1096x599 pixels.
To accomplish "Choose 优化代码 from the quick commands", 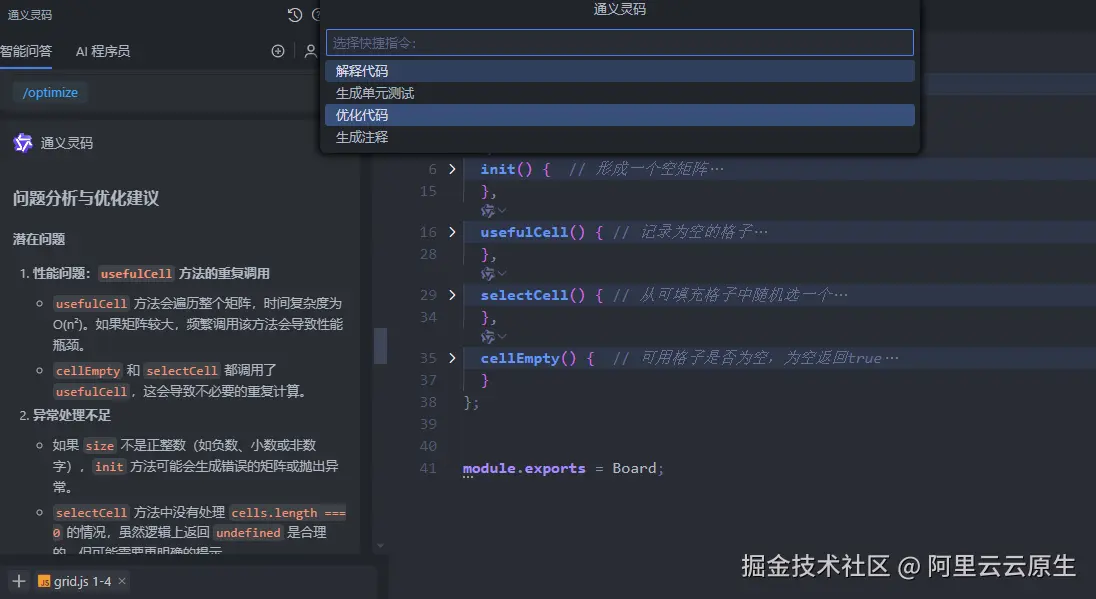I will [x=619, y=115].
